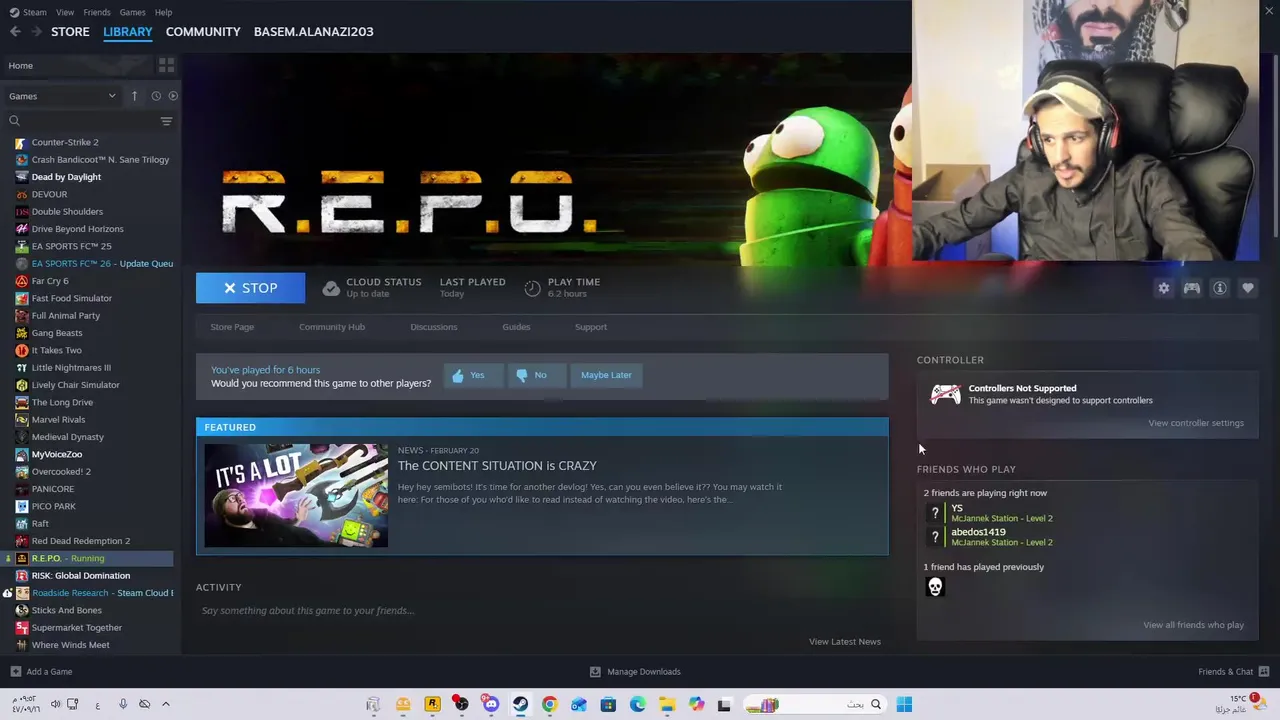1280x720 pixels.
Task: Open the advanced filter options icon
Action: [x=166, y=121]
